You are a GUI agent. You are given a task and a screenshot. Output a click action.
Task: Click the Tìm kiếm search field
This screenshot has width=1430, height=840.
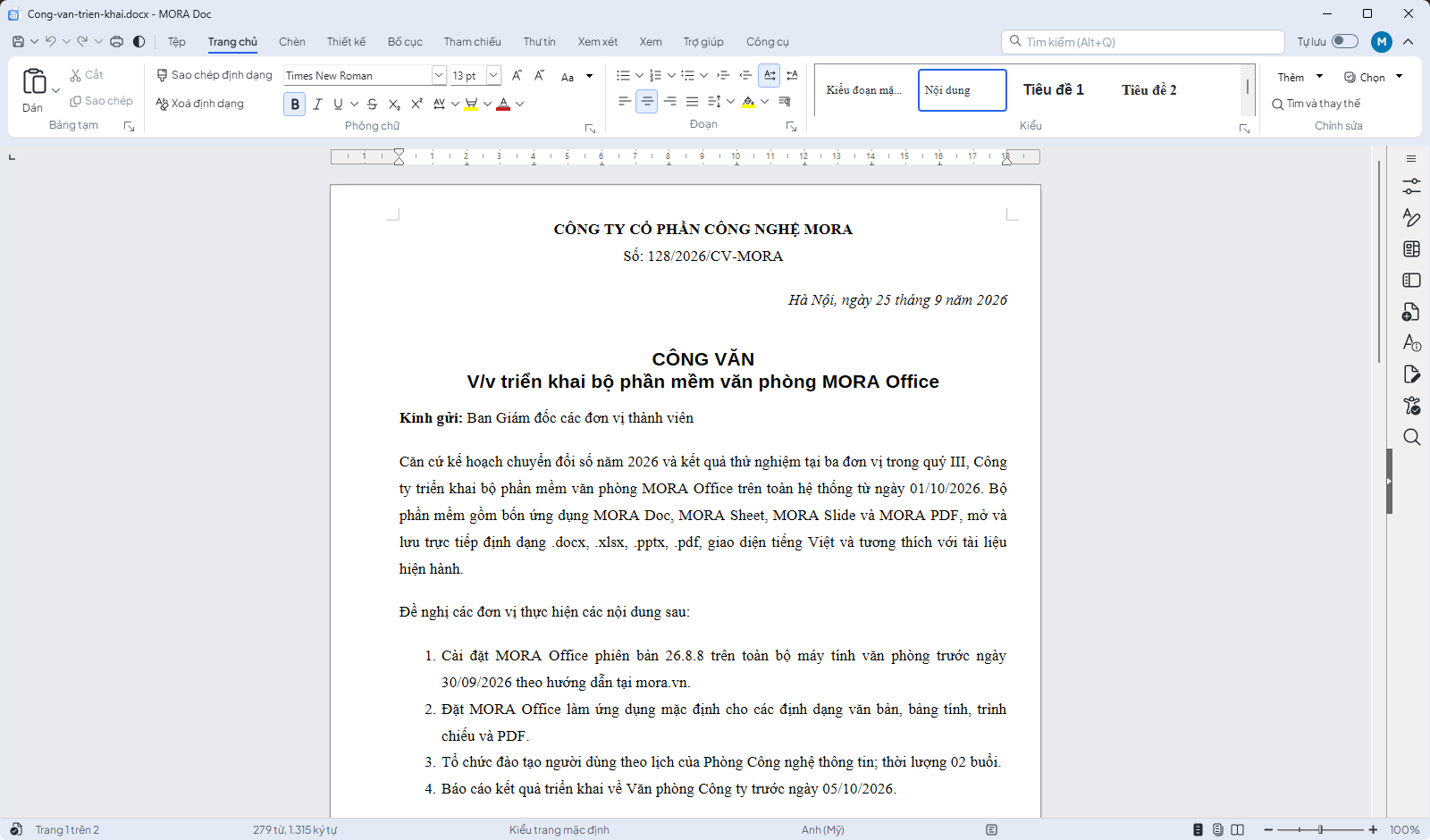tap(1143, 42)
